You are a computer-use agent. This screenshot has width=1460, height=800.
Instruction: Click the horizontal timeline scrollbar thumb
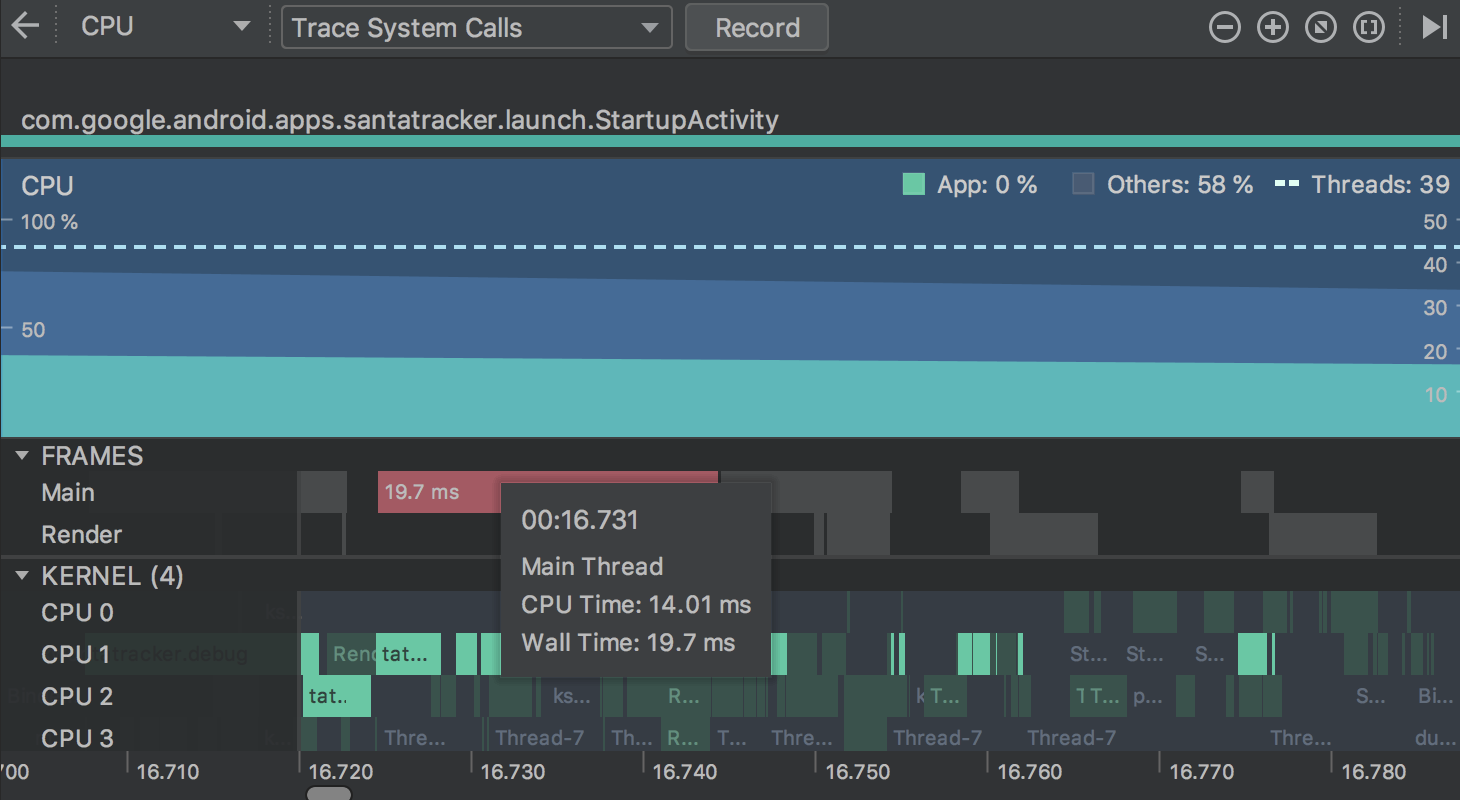328,794
